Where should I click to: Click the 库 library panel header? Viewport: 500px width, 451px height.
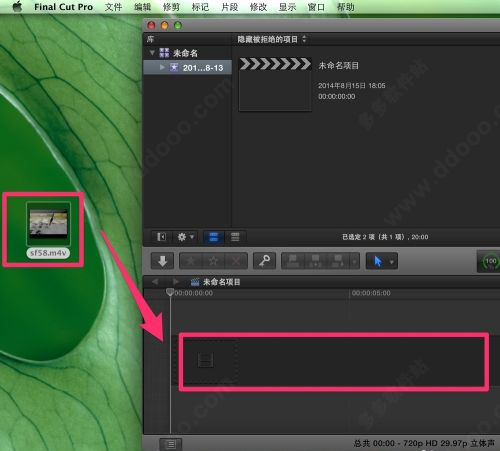(x=150, y=39)
